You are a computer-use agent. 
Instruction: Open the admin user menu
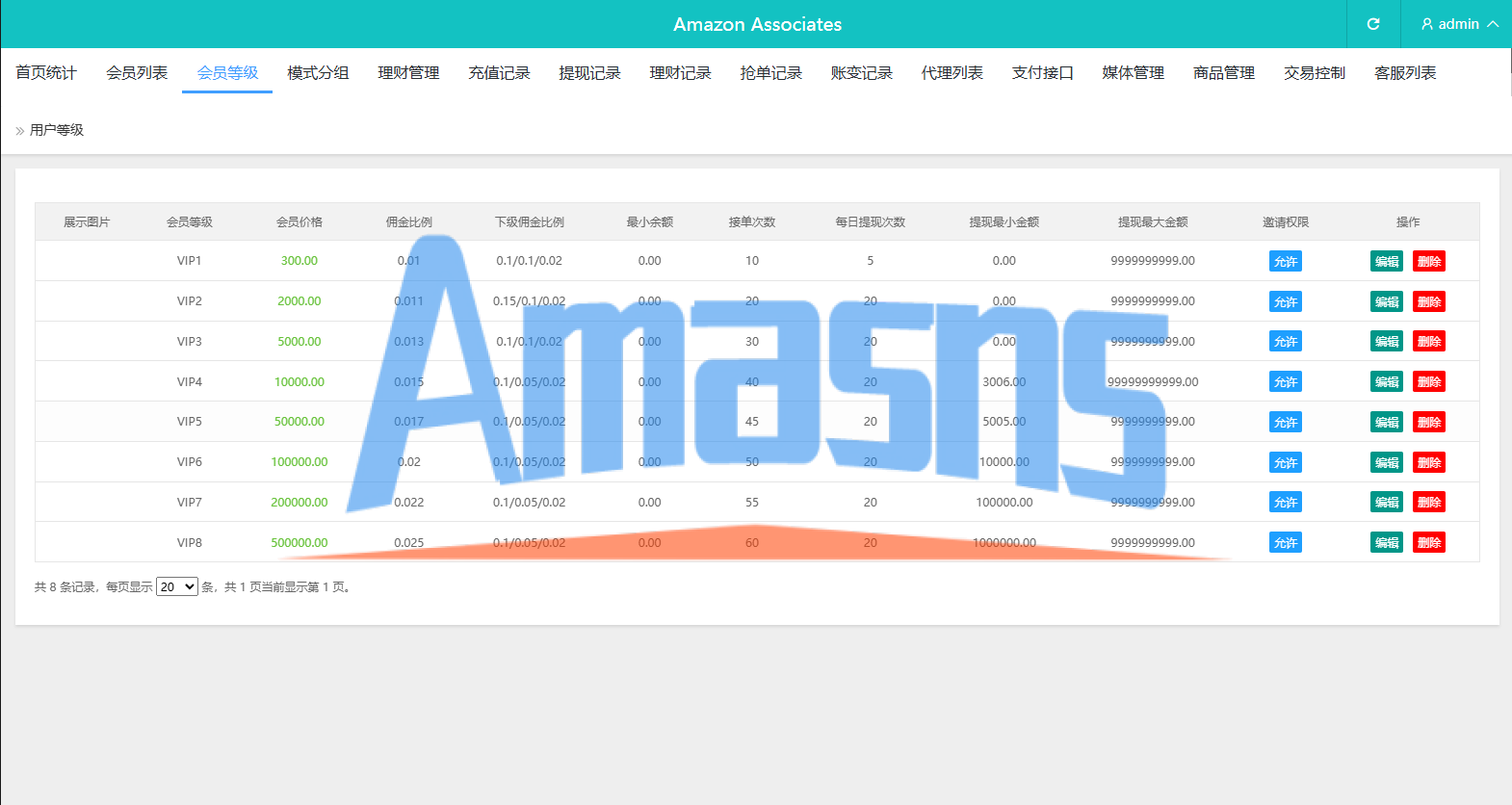tap(1460, 24)
